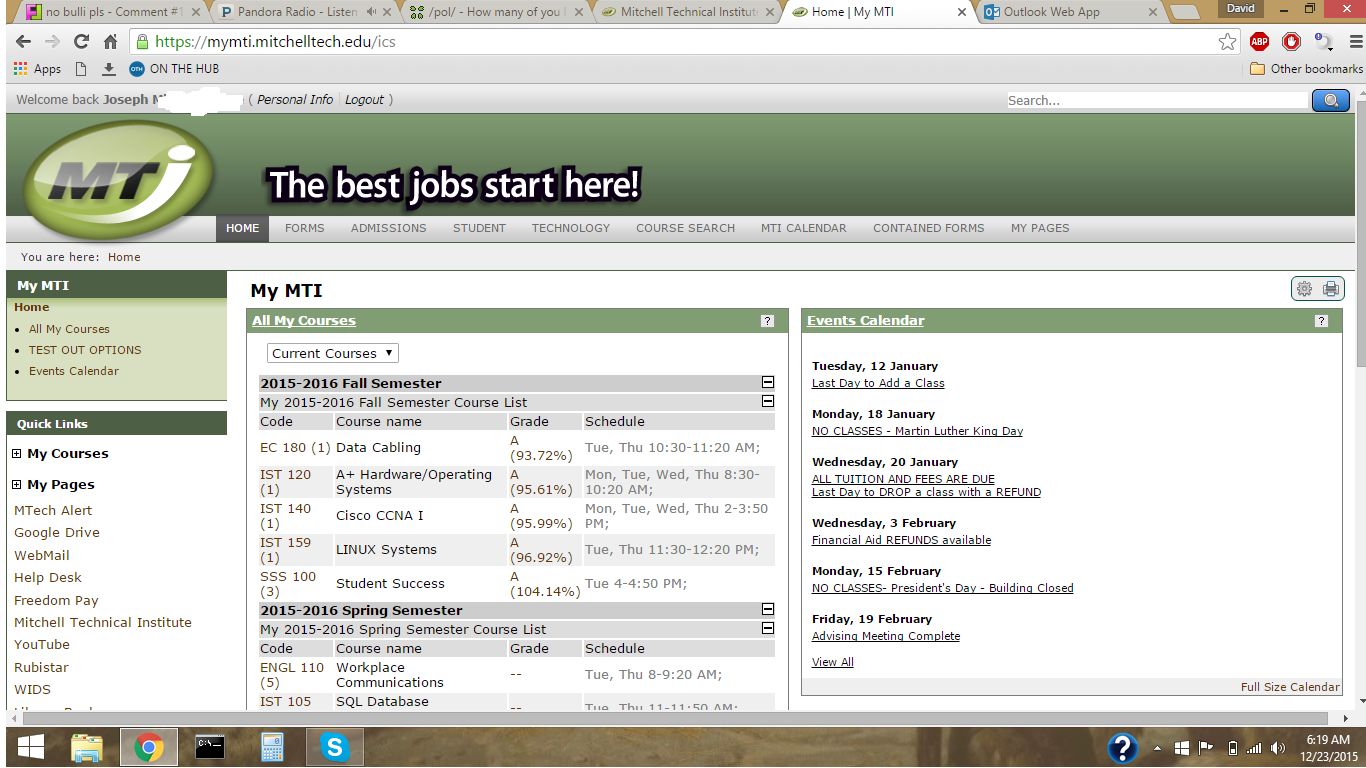Image resolution: width=1366 pixels, height=768 pixels.
Task: Open Skype from the taskbar
Action: [x=335, y=747]
